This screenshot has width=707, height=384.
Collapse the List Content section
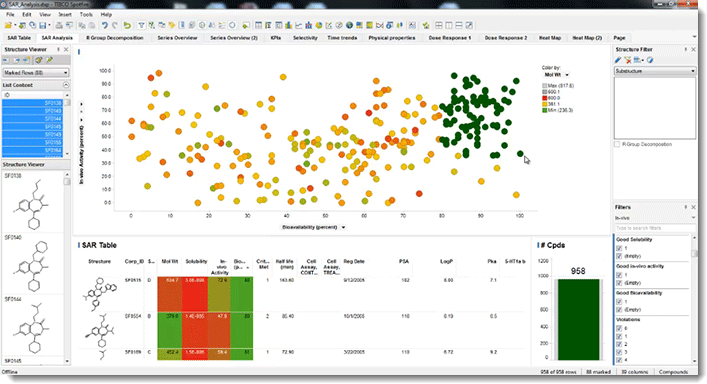click(66, 85)
